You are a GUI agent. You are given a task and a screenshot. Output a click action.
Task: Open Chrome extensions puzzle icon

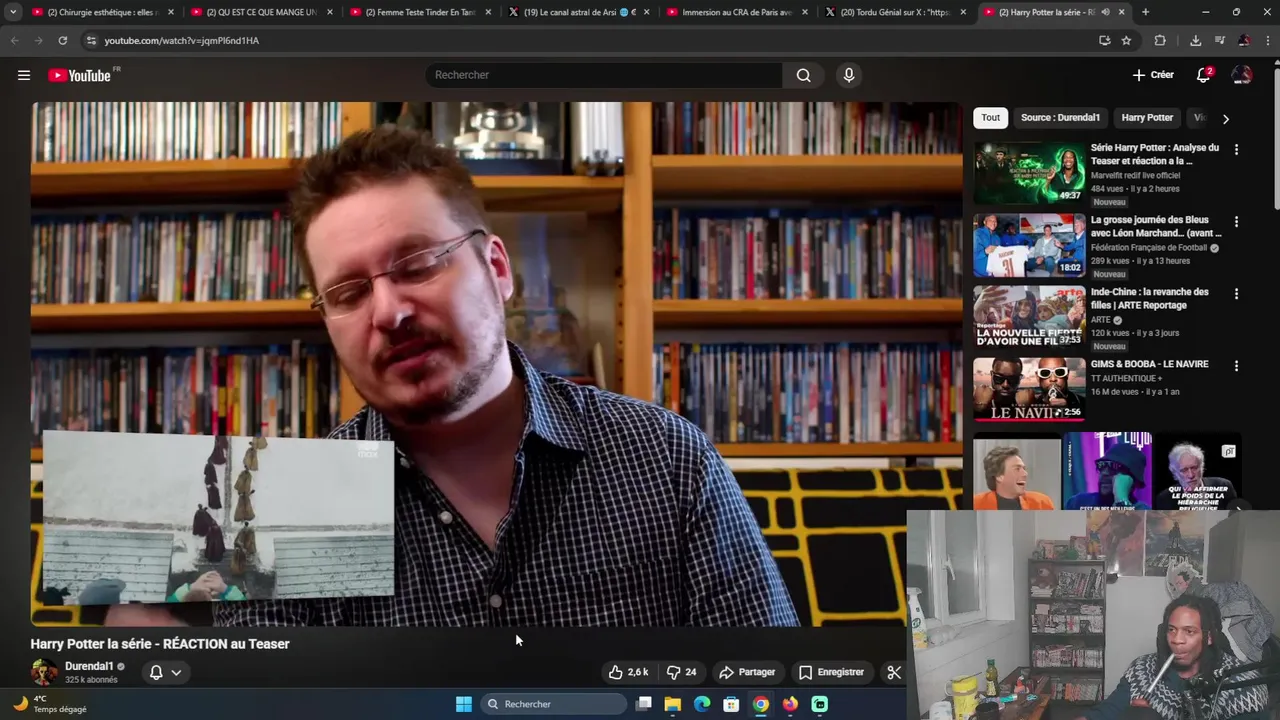[1160, 41]
